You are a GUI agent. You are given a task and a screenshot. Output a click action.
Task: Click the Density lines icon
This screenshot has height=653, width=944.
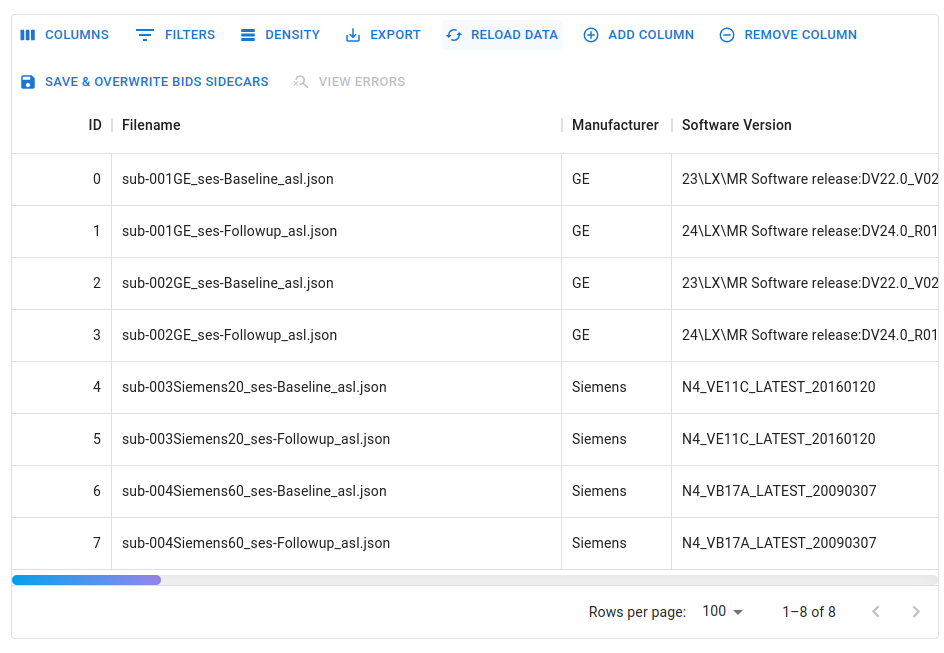[248, 35]
